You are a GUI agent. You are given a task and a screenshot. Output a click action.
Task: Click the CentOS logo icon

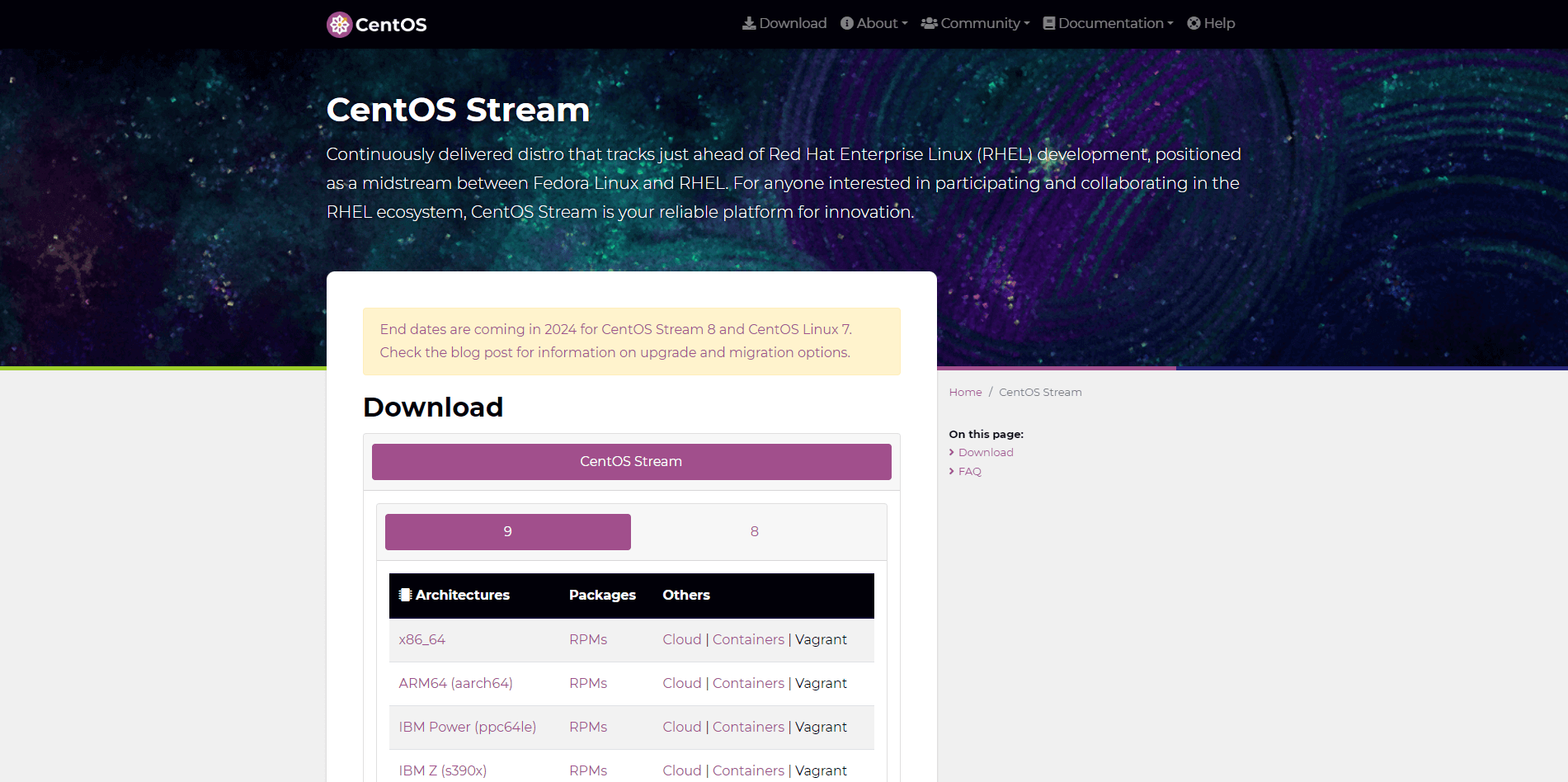click(339, 25)
